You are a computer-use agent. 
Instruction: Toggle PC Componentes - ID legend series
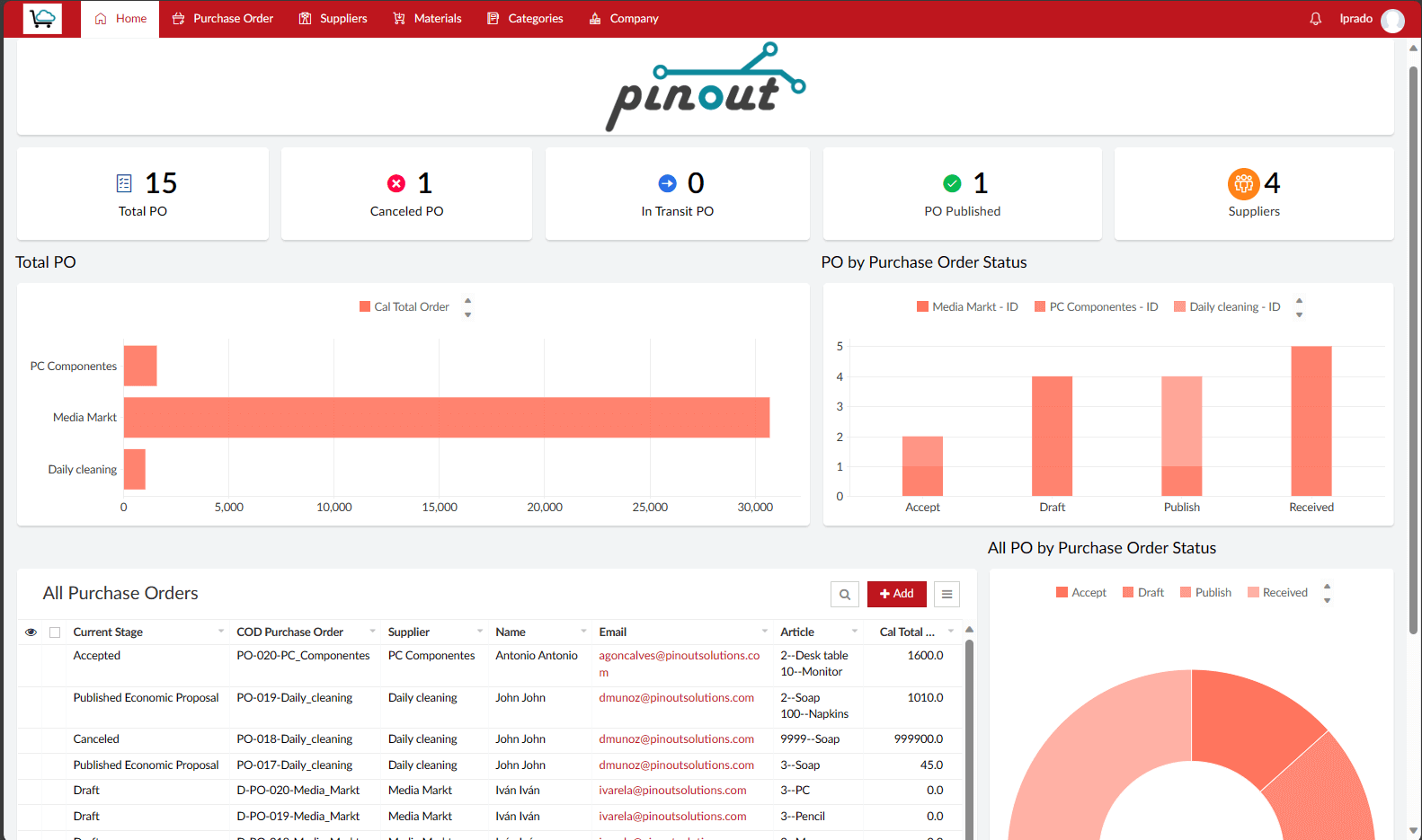click(1096, 307)
